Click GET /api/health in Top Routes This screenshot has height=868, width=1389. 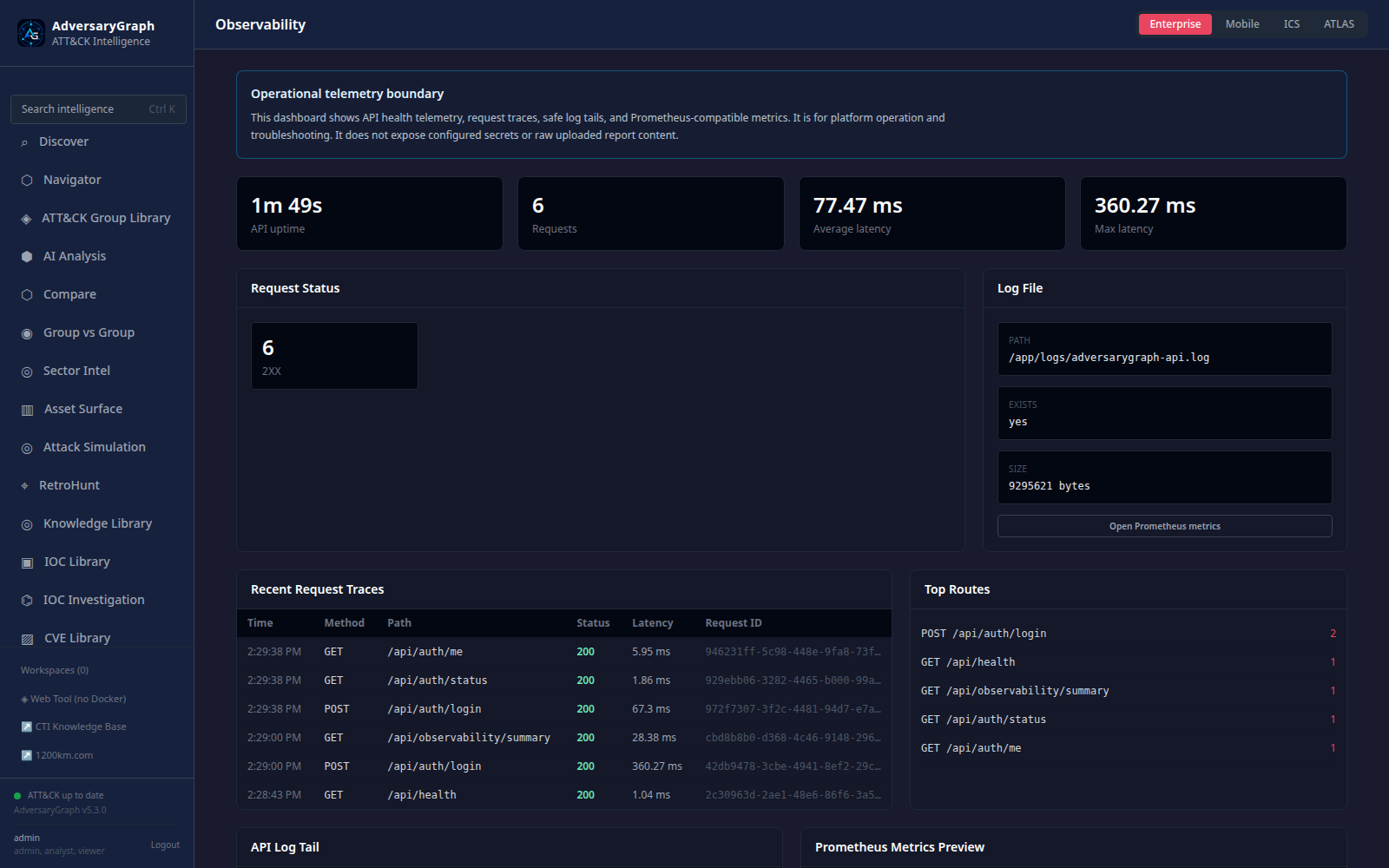pos(968,662)
